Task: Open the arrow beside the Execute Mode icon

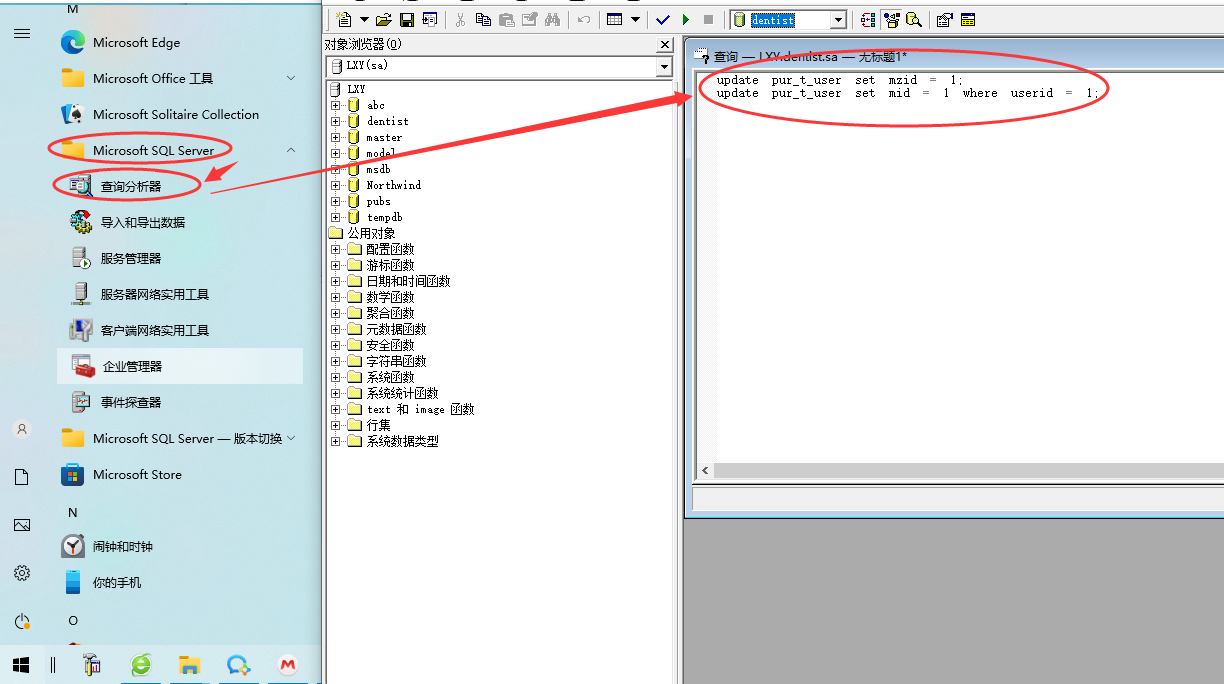Action: click(635, 20)
